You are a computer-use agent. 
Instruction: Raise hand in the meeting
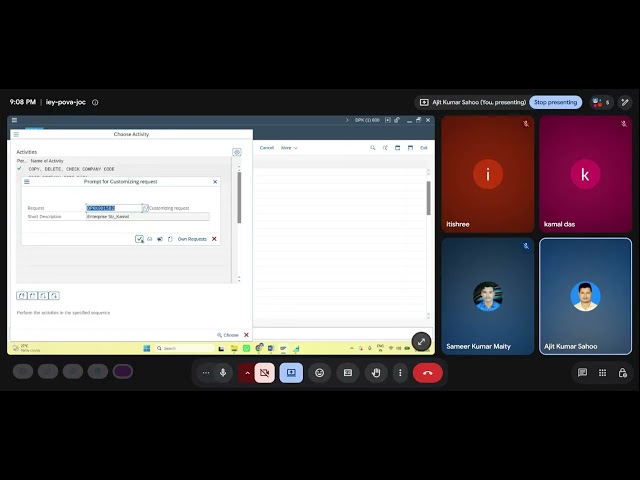376,373
